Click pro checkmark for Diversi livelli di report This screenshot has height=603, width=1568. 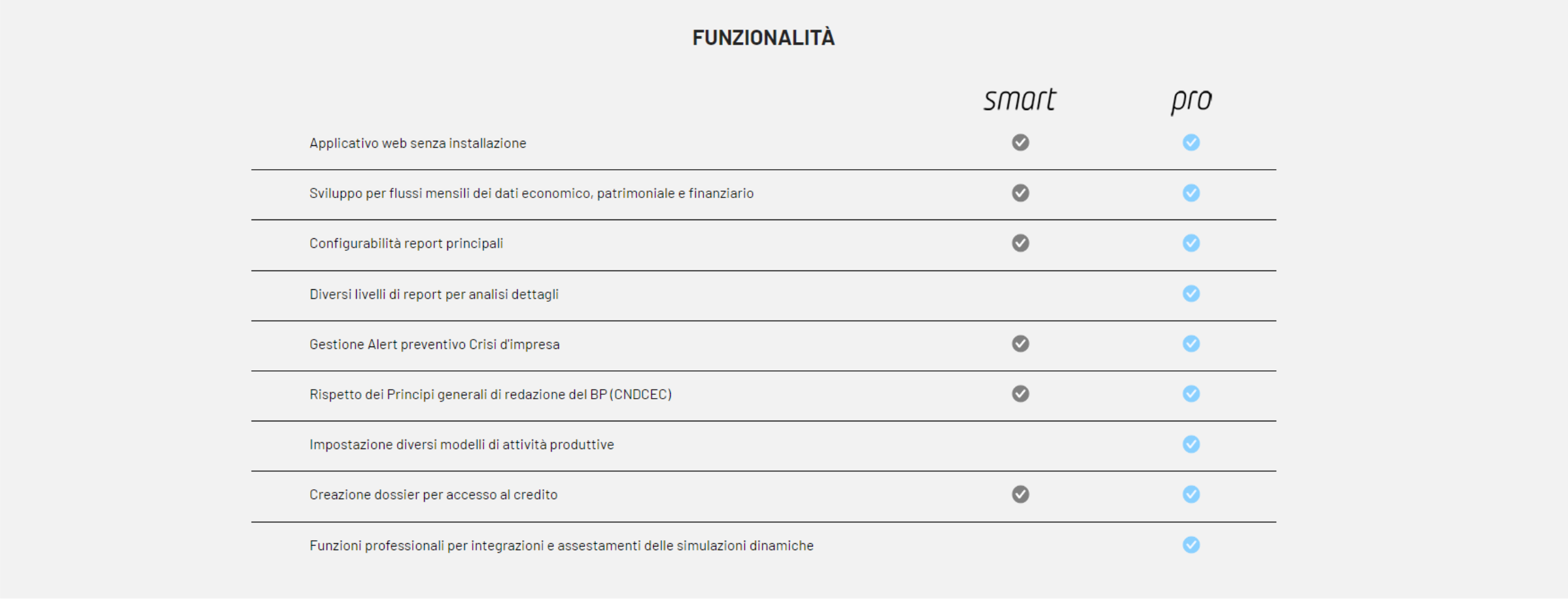[1191, 294]
